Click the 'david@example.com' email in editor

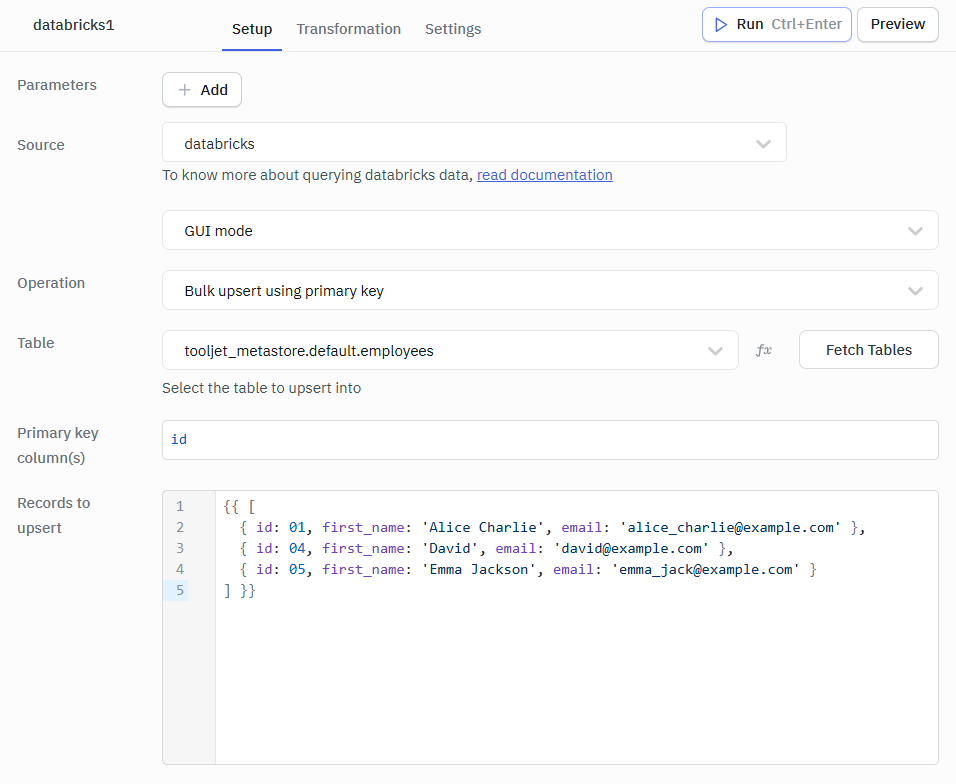pos(631,548)
